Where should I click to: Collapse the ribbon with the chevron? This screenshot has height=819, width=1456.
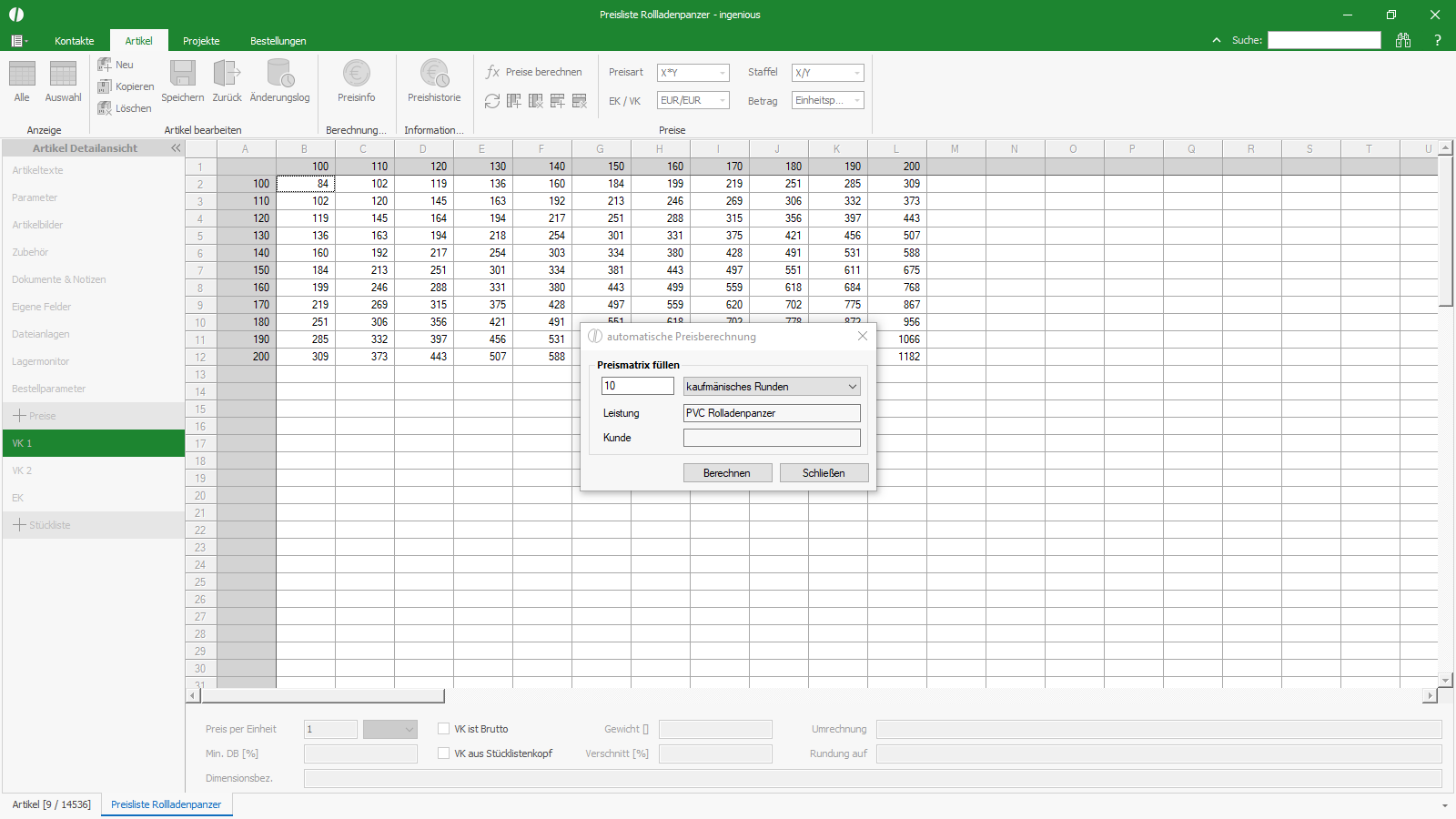(1217, 40)
